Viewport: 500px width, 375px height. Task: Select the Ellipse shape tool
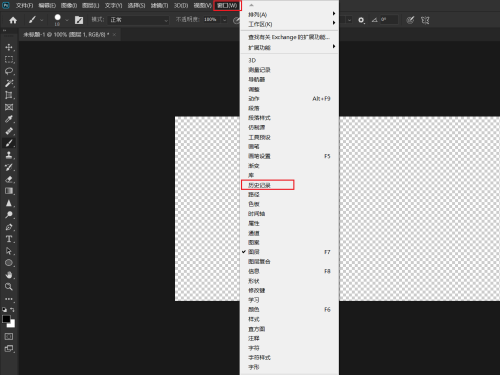pos(9,263)
